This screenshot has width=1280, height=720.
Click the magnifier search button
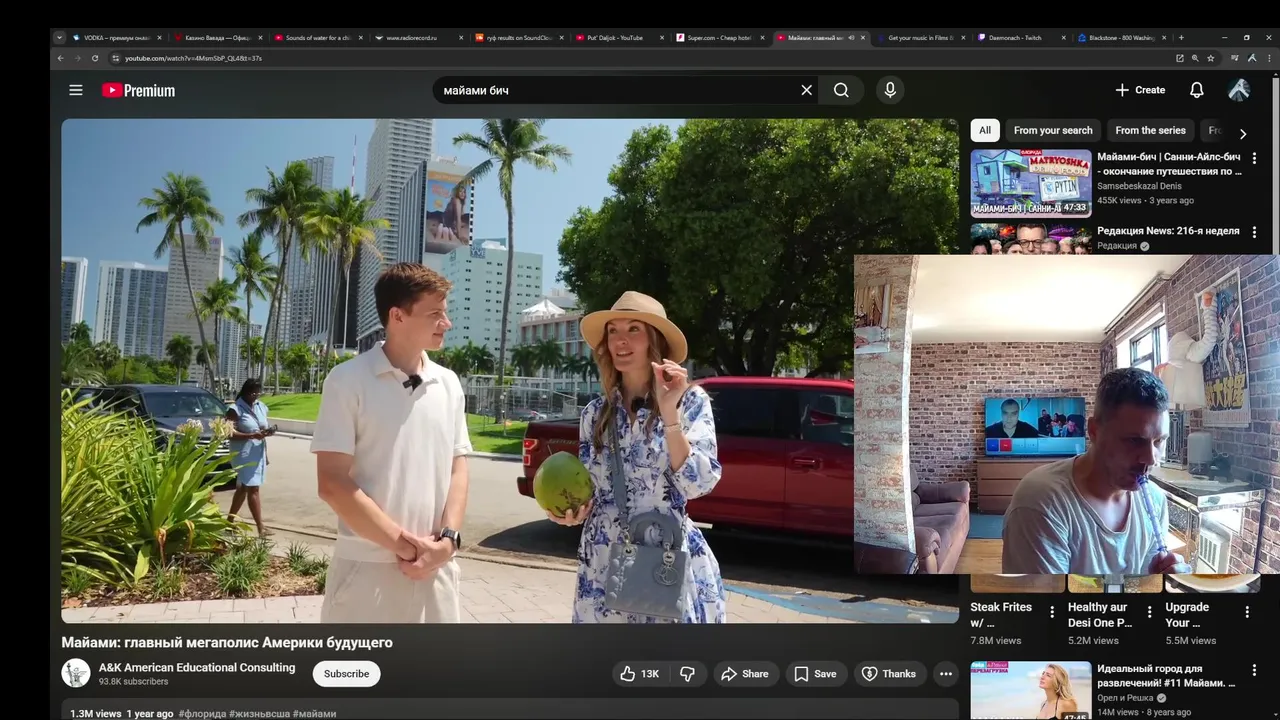pos(841,90)
